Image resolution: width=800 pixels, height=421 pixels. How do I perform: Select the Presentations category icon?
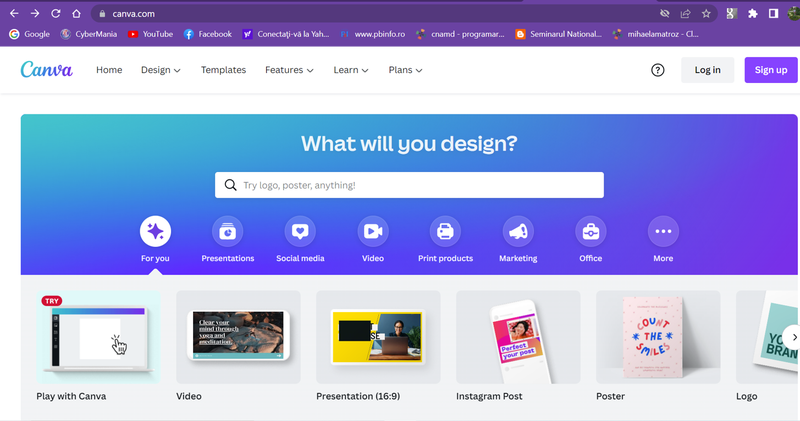[x=228, y=231]
